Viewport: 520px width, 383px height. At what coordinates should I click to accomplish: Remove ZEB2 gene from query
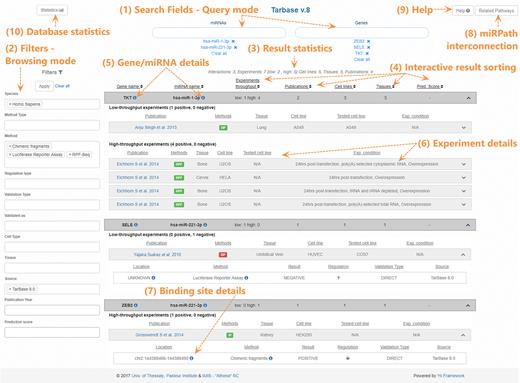tap(368, 41)
